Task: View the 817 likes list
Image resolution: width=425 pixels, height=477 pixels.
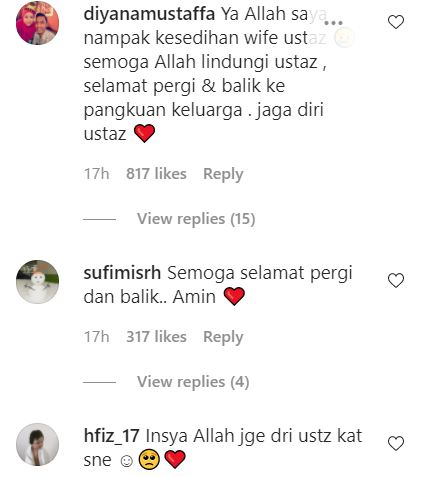Action: point(156,174)
